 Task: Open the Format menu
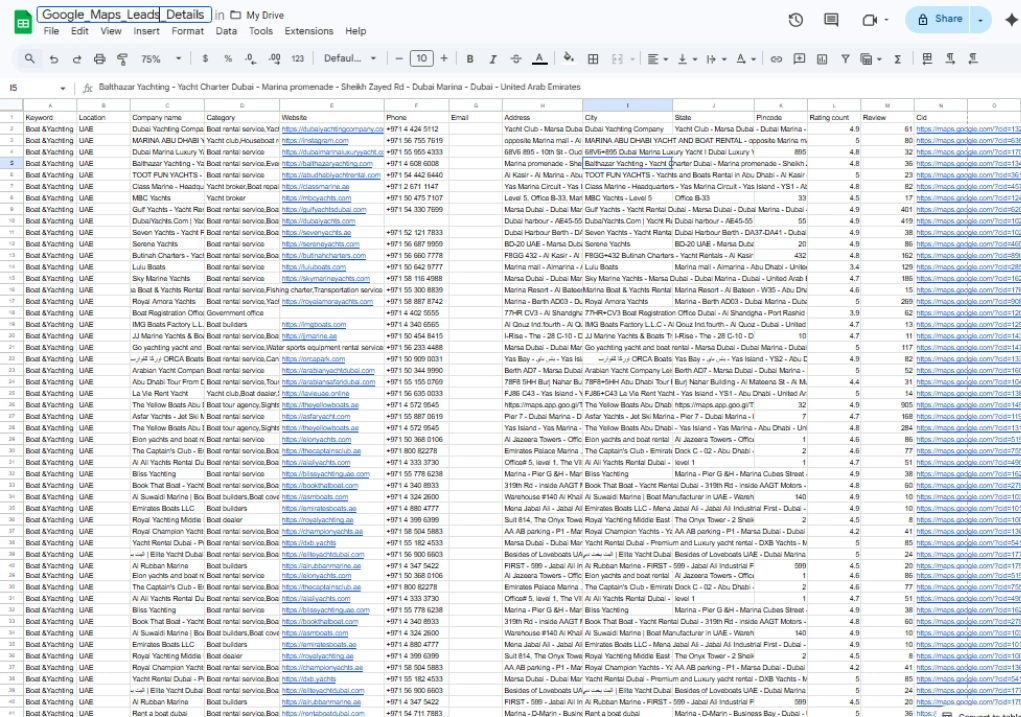[x=188, y=31]
